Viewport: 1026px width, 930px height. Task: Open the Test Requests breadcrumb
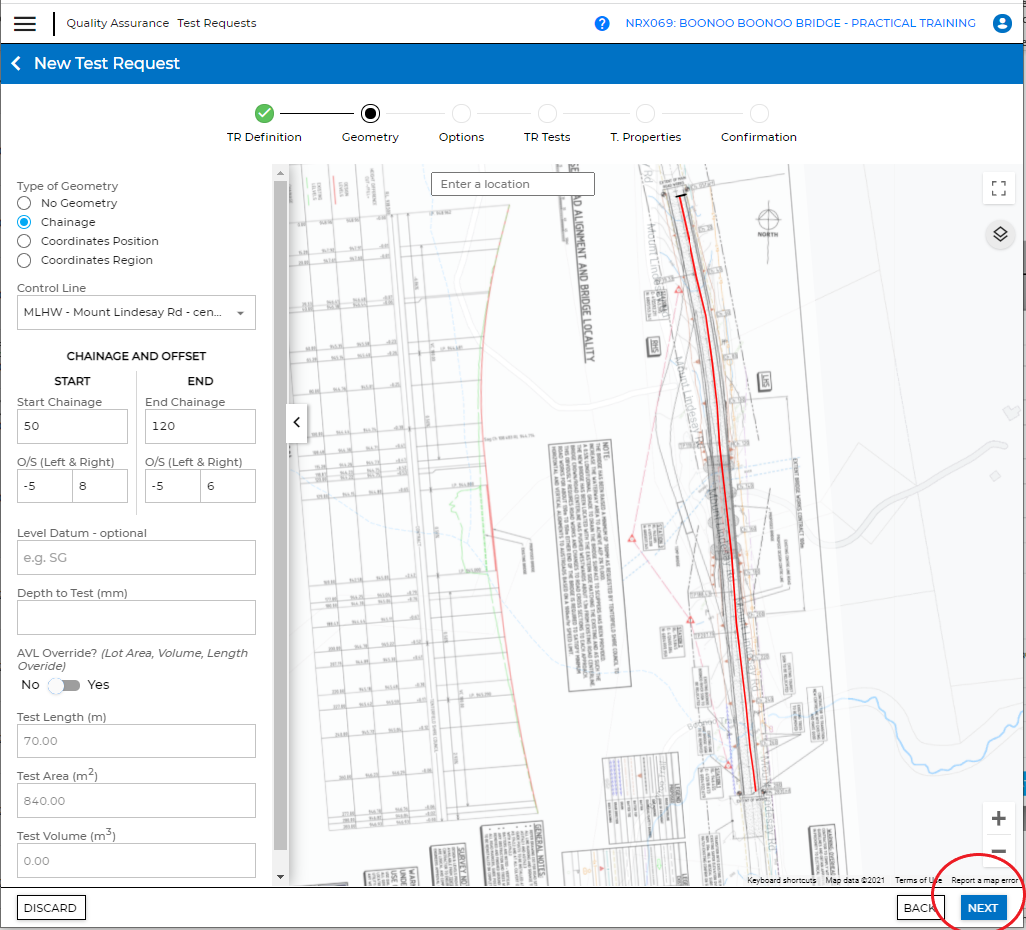click(x=216, y=23)
